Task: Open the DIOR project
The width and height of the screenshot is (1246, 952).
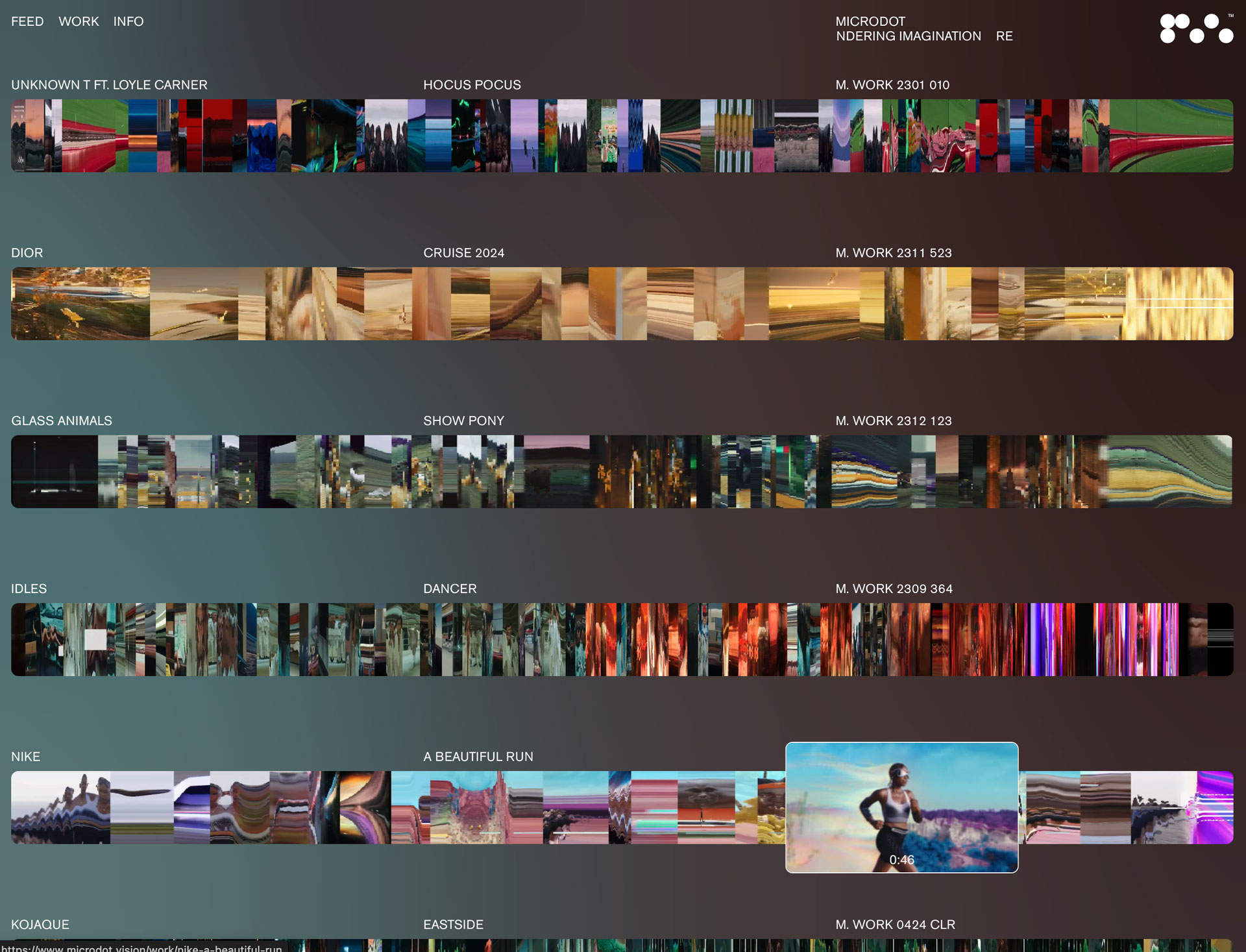Action: pos(27,253)
